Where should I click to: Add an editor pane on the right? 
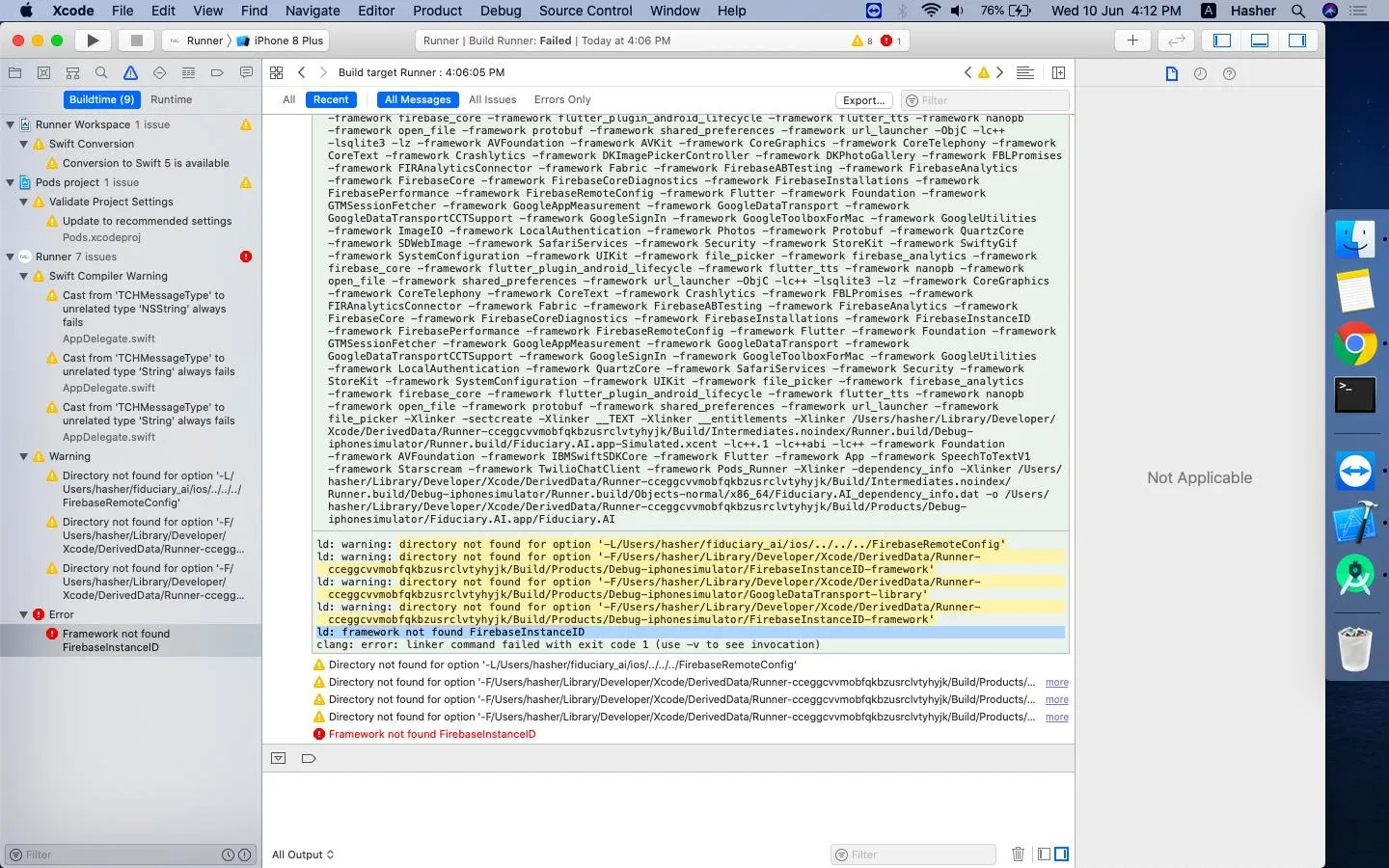click(1058, 72)
